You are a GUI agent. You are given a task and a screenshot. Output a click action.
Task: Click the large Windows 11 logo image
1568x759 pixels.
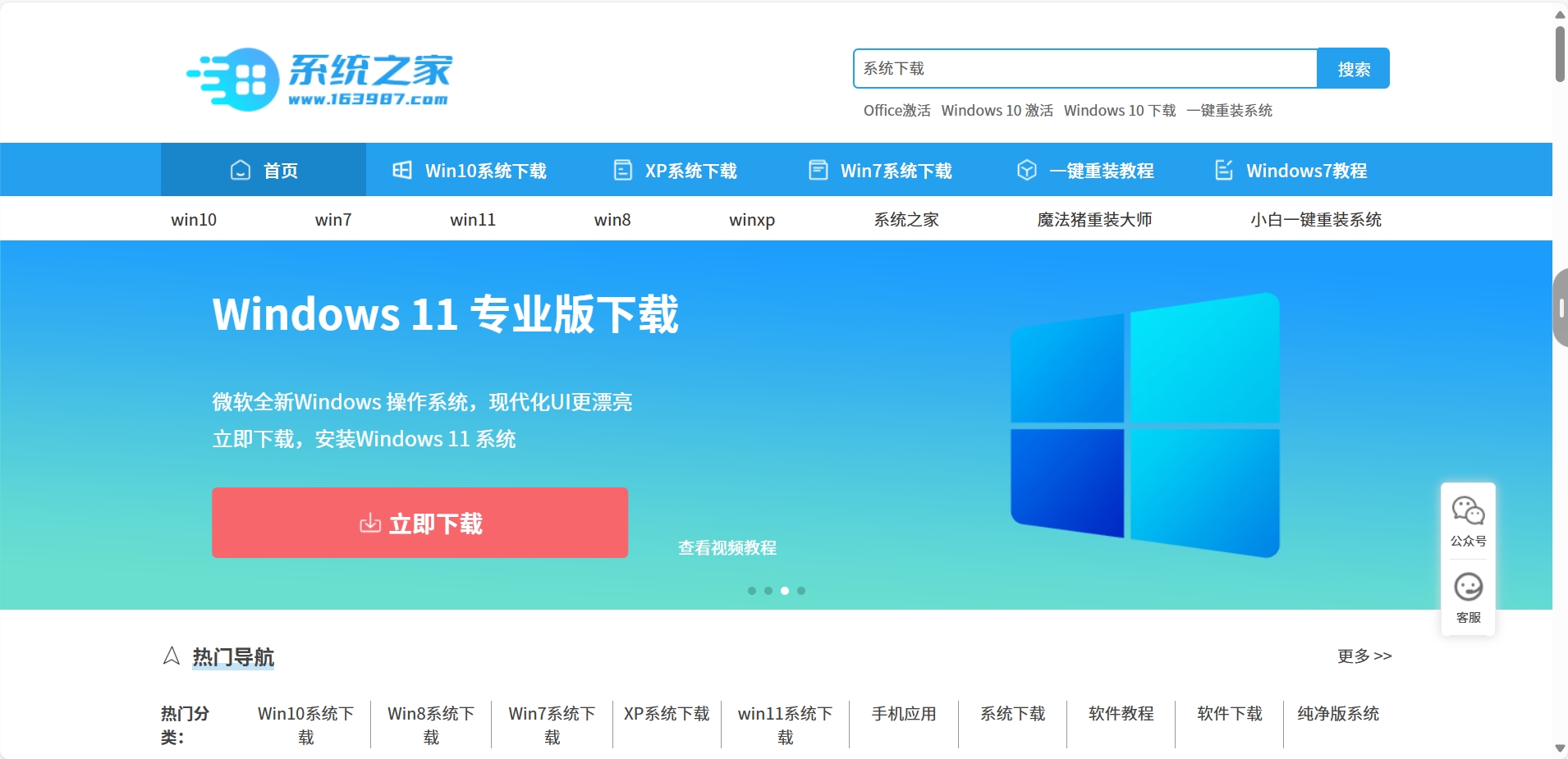pos(1144,425)
